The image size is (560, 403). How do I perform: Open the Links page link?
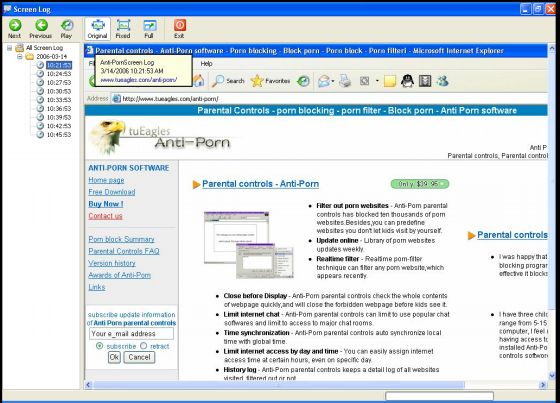pyautogui.click(x=96, y=287)
